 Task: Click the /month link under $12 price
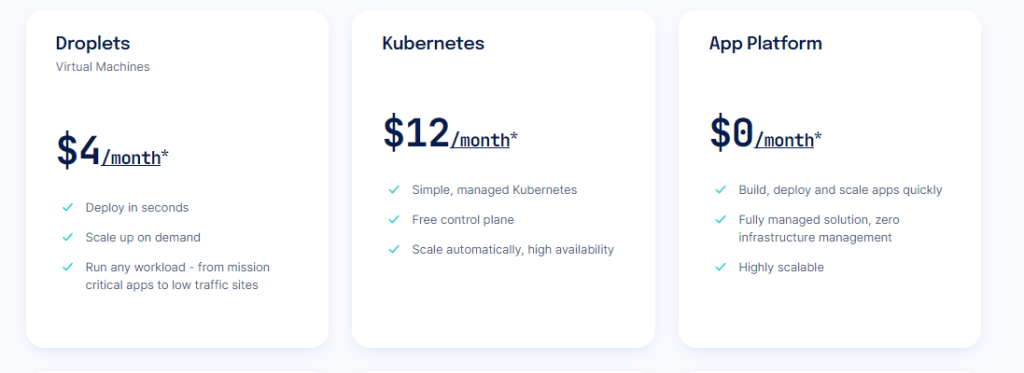tap(480, 140)
